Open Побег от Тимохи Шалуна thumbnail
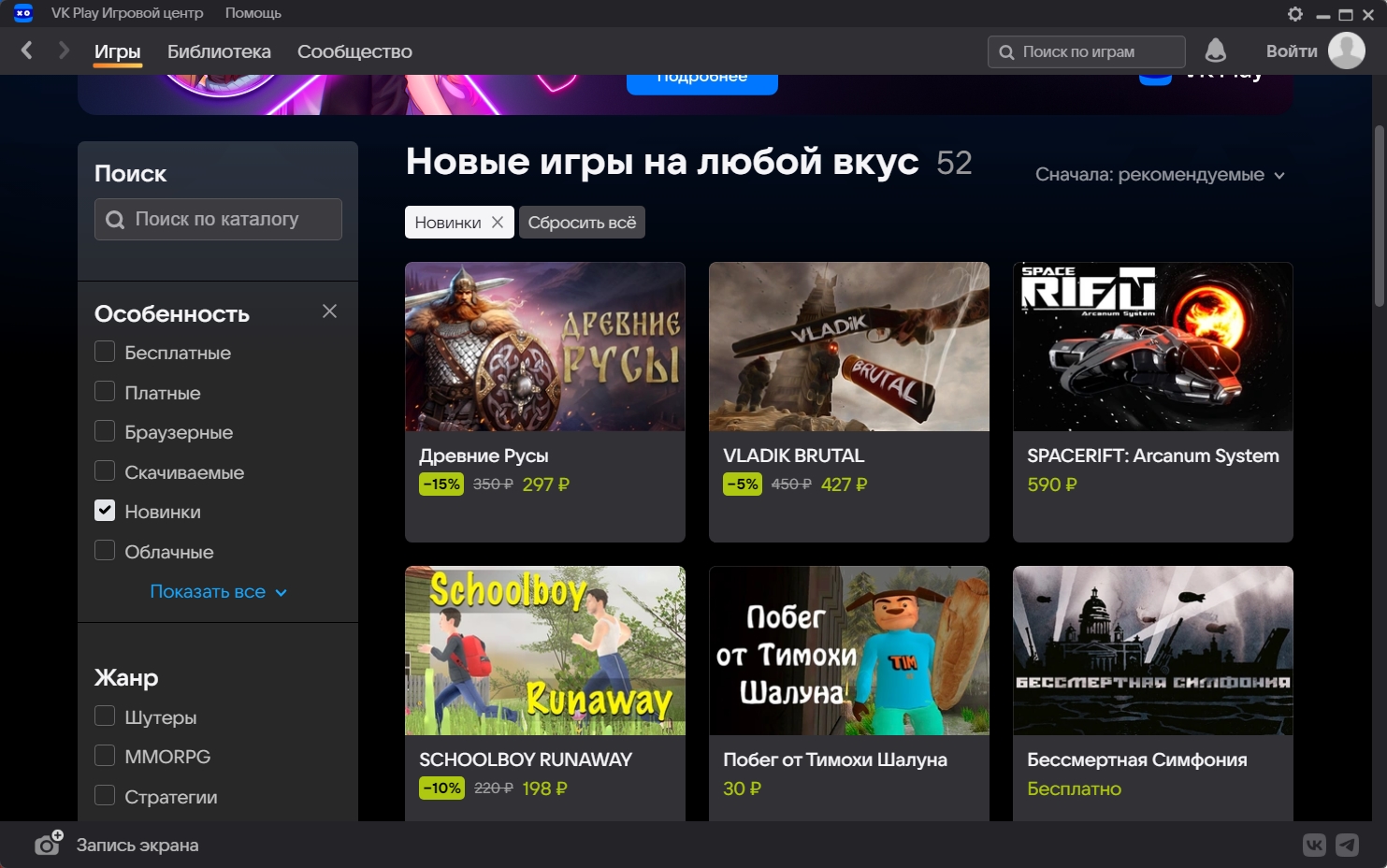Viewport: 1387px width, 868px height. click(x=849, y=651)
